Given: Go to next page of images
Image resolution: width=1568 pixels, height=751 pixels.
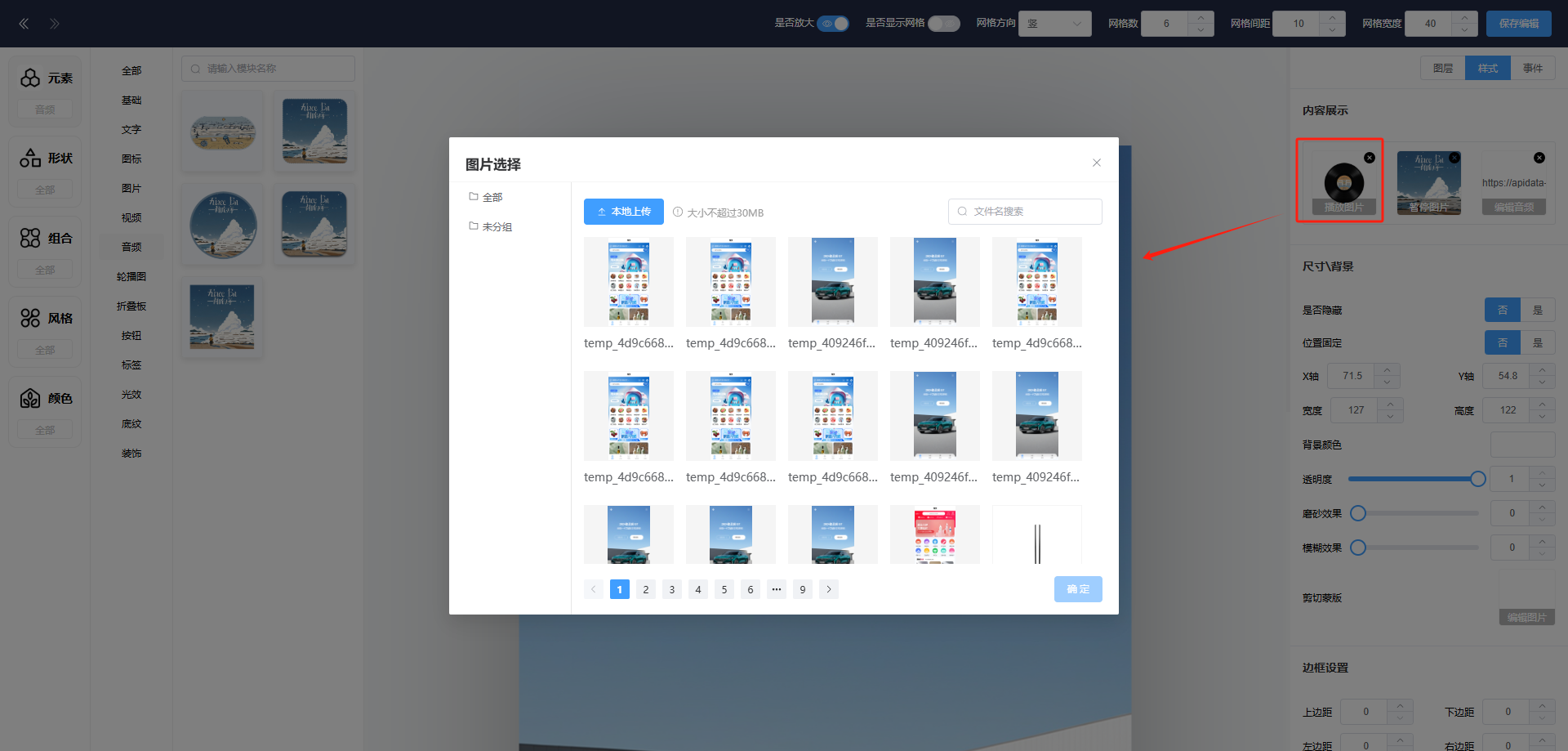Looking at the screenshot, I should [x=829, y=589].
